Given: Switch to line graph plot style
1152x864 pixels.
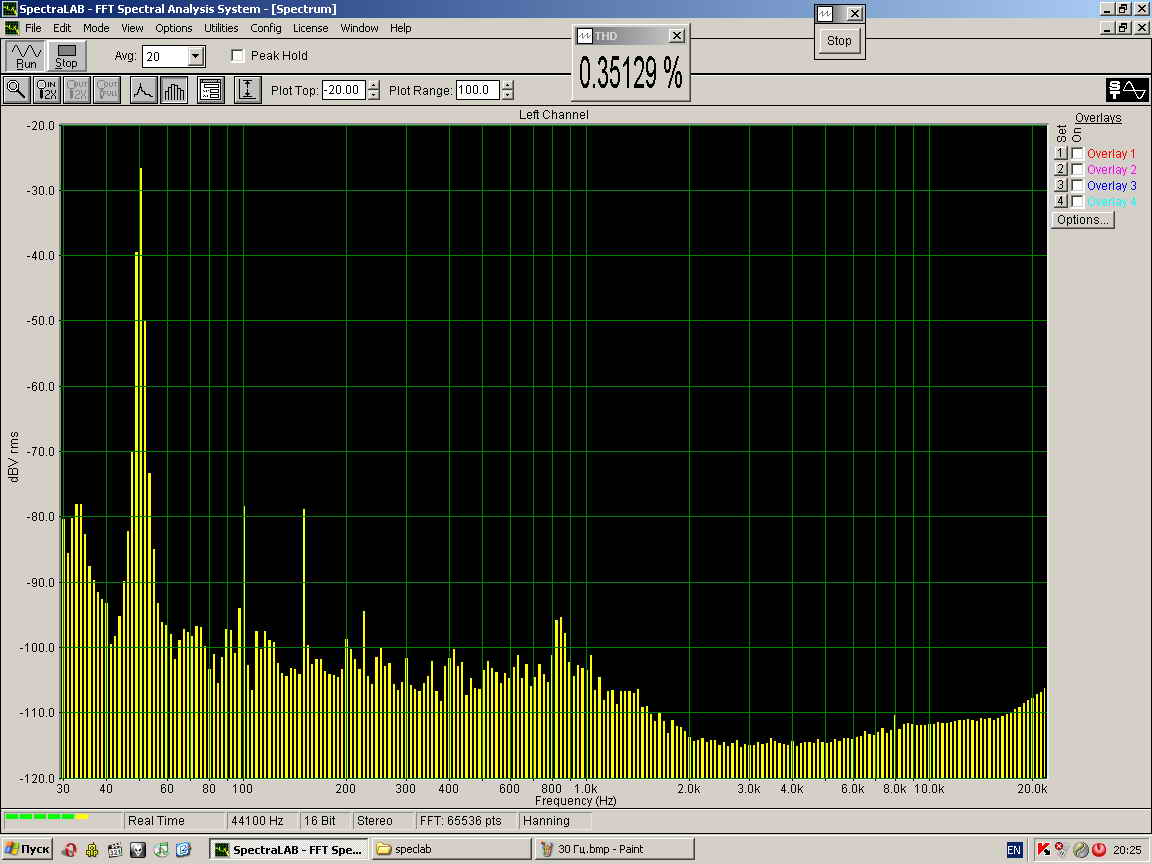Looking at the screenshot, I should pyautogui.click(x=143, y=90).
